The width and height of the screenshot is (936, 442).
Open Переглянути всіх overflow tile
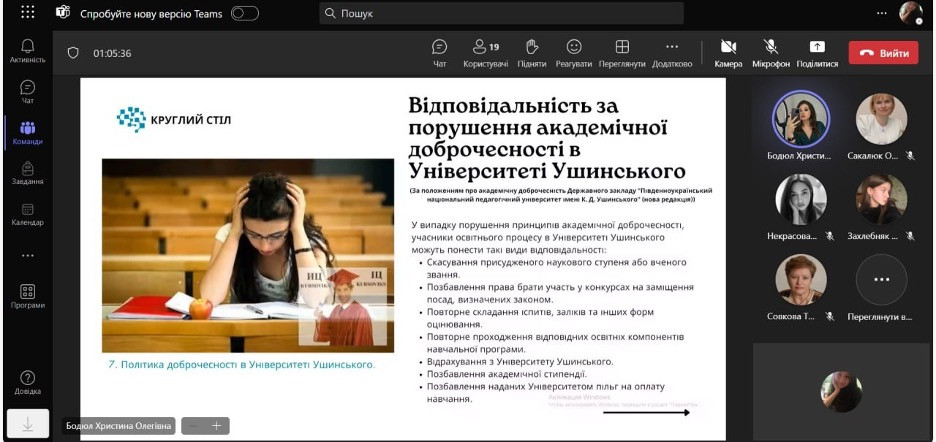coord(882,287)
